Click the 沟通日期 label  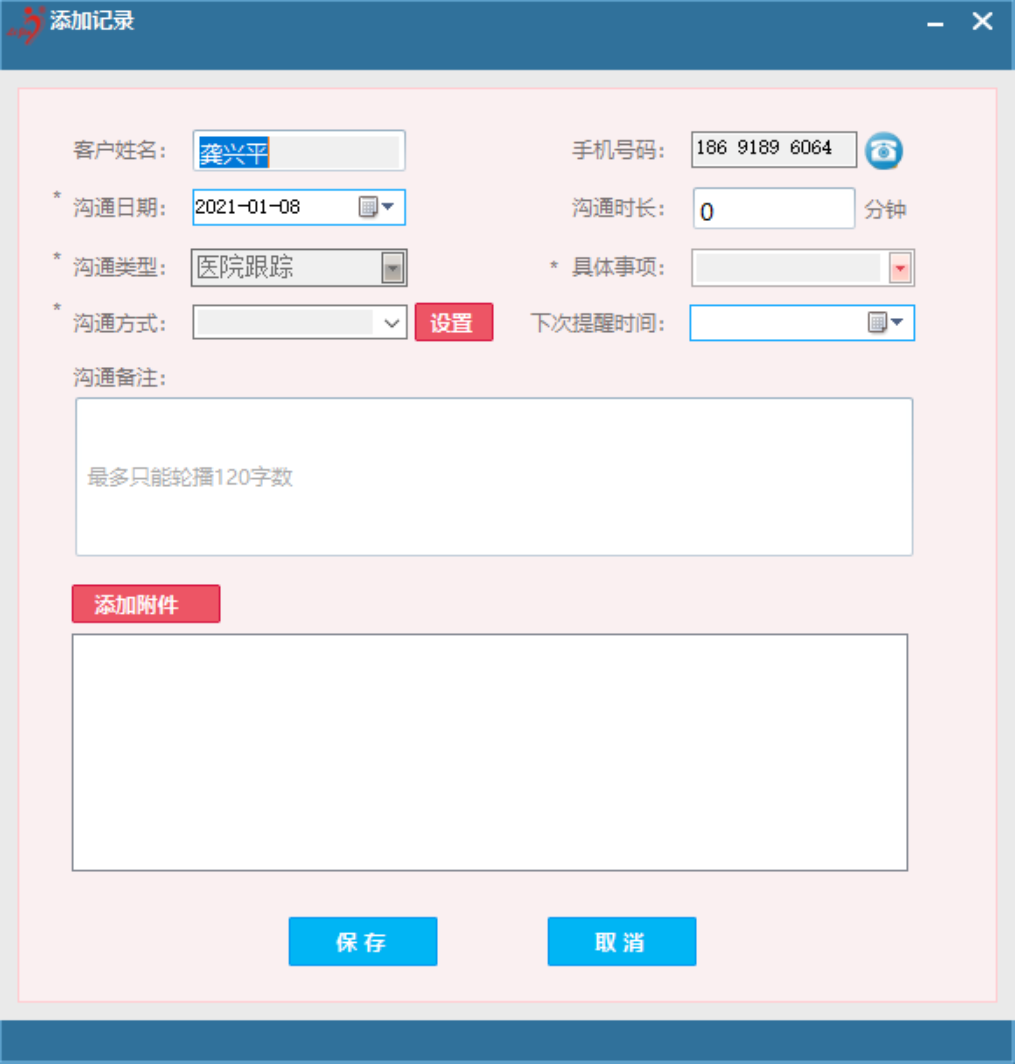(119, 208)
